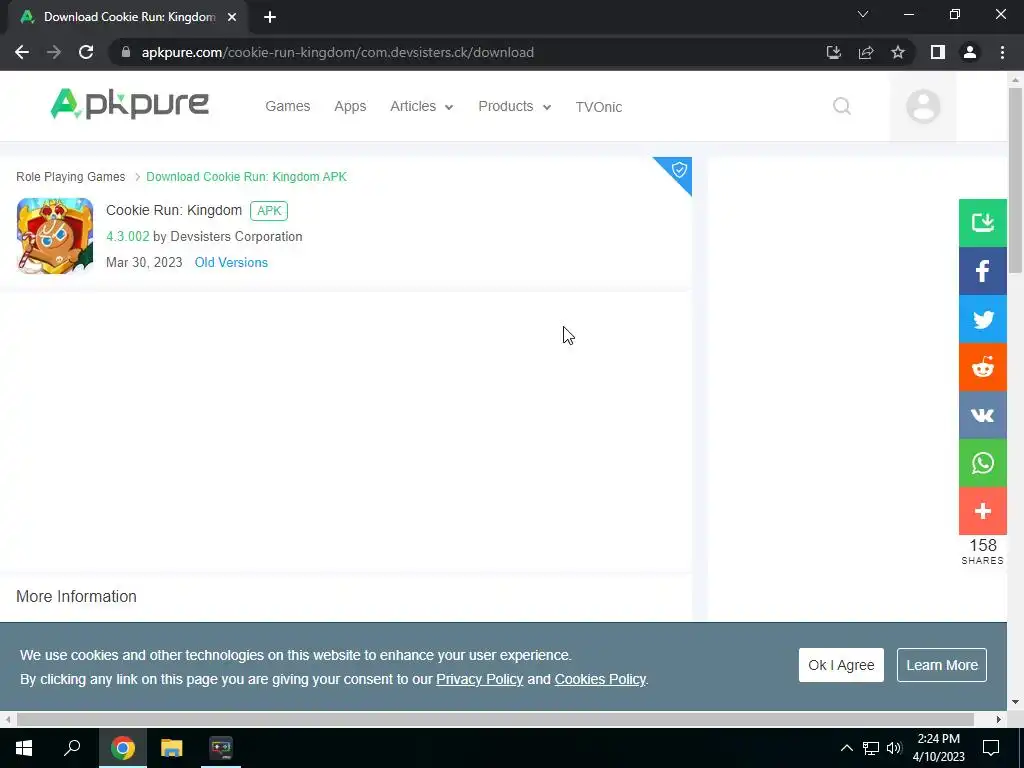Share page via VK button
The width and height of the screenshot is (1024, 768).
pyautogui.click(x=982, y=415)
